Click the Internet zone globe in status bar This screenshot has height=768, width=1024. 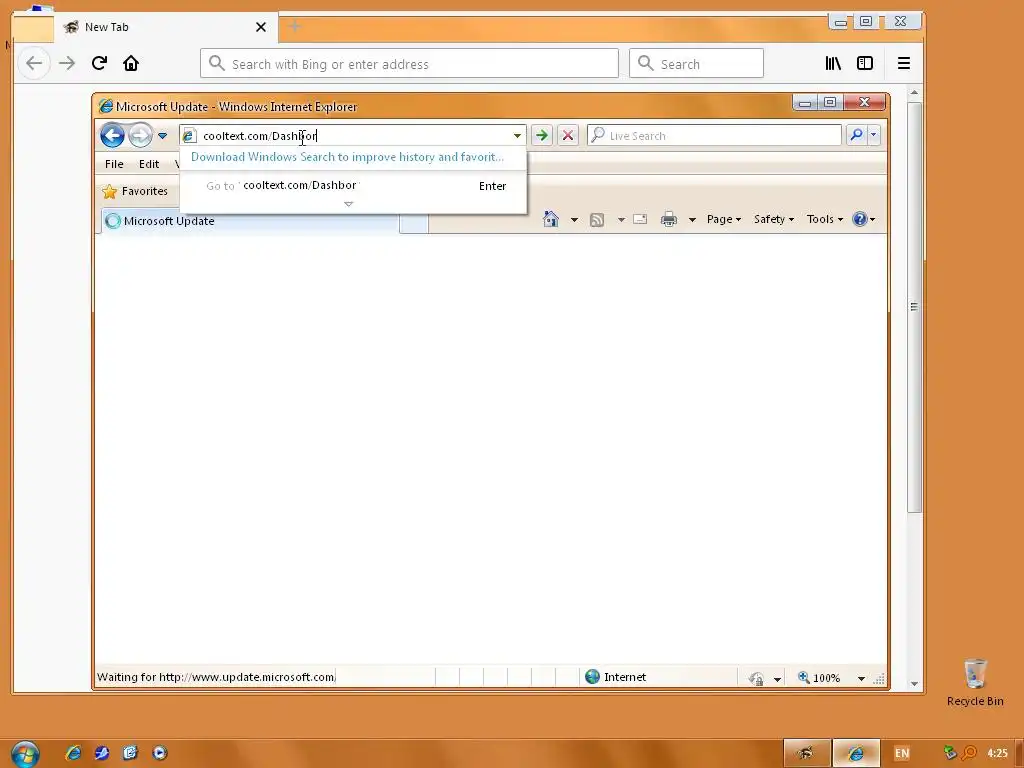pos(592,677)
